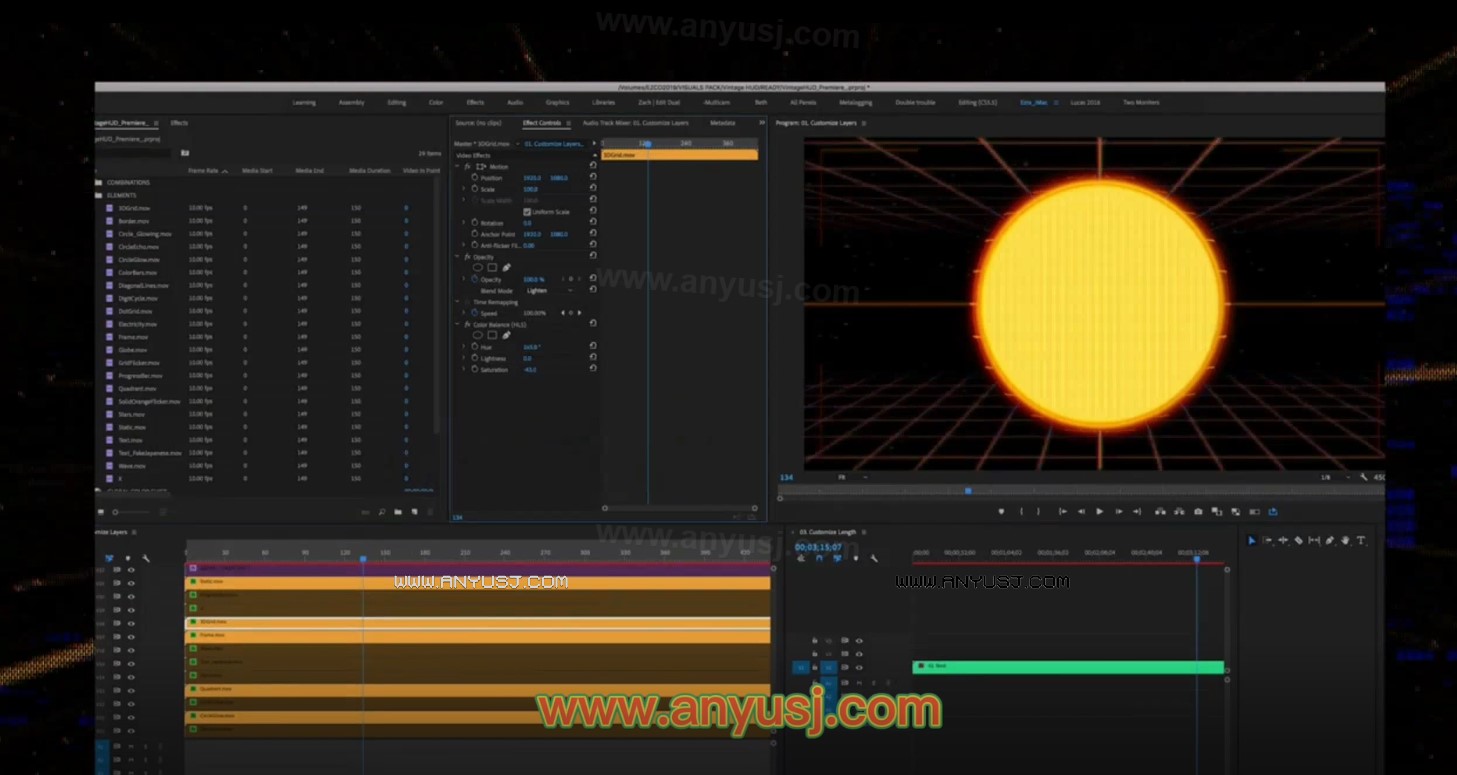Create ellipse mask under Opacity effect

point(477,267)
